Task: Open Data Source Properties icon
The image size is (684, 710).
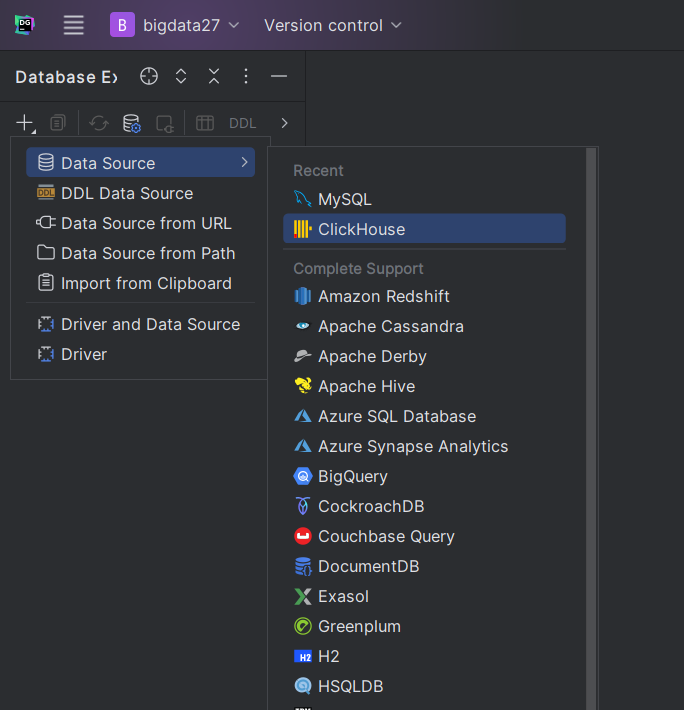Action: 131,123
